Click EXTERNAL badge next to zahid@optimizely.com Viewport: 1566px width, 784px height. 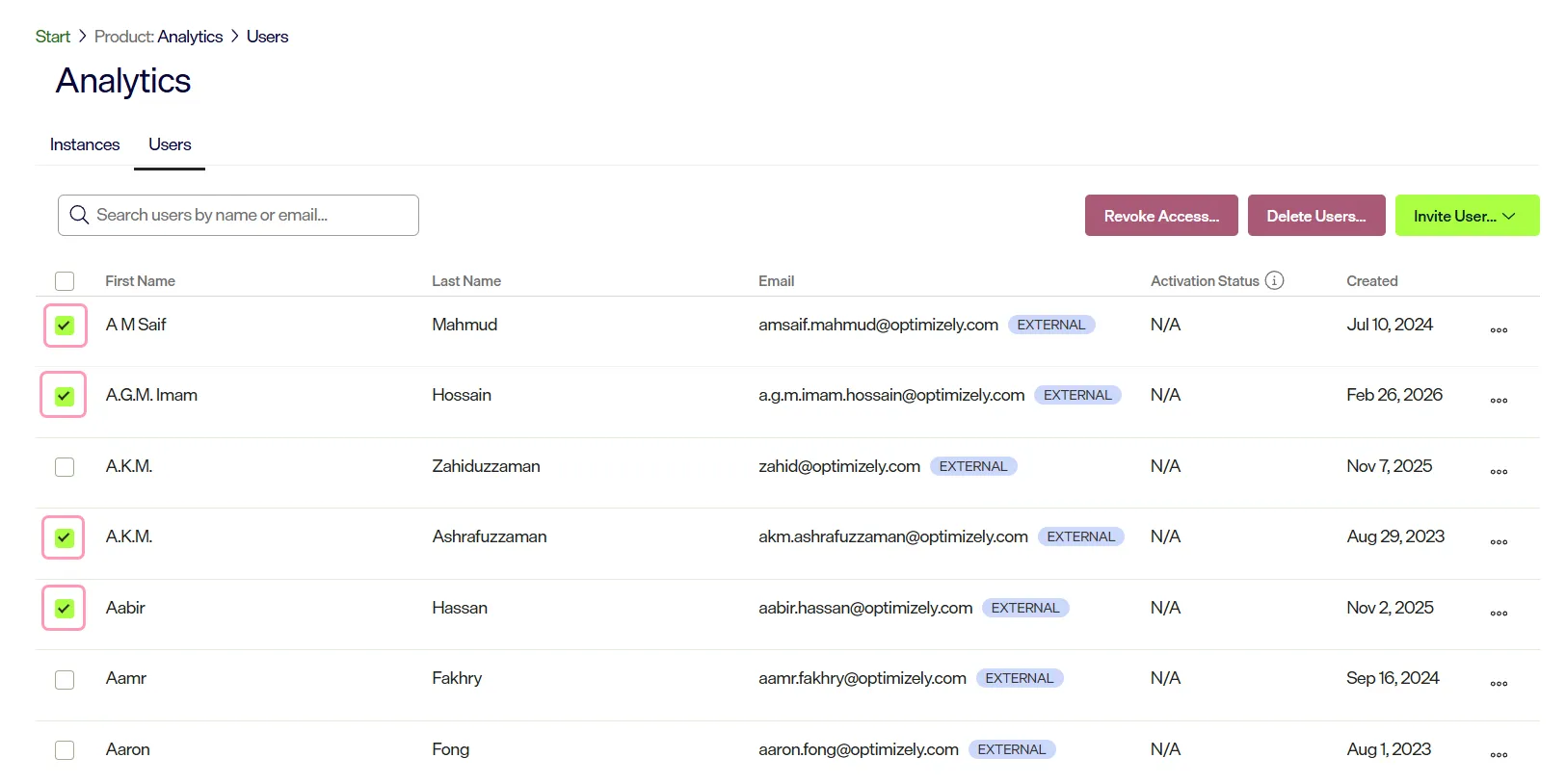[973, 466]
